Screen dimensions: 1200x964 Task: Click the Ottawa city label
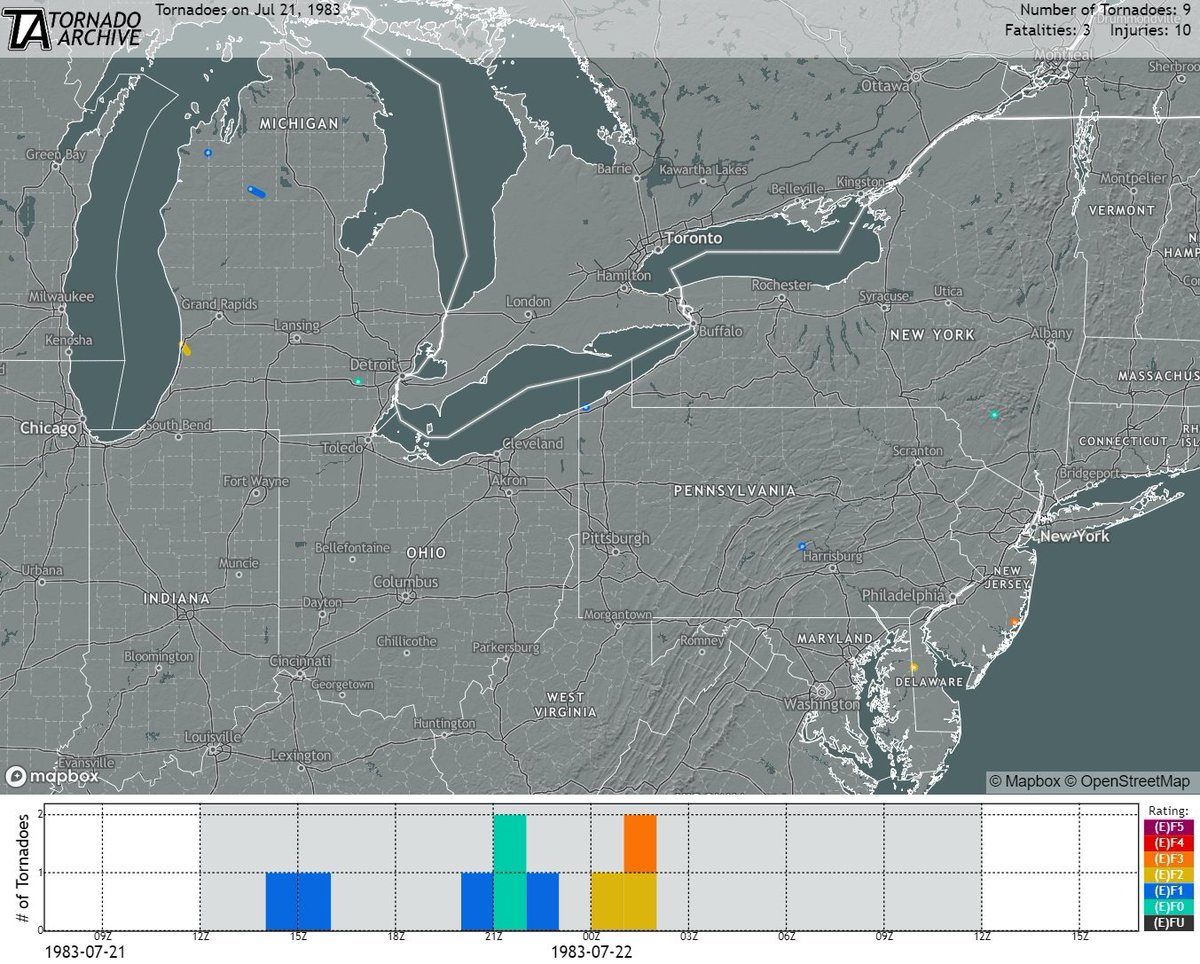[x=883, y=87]
